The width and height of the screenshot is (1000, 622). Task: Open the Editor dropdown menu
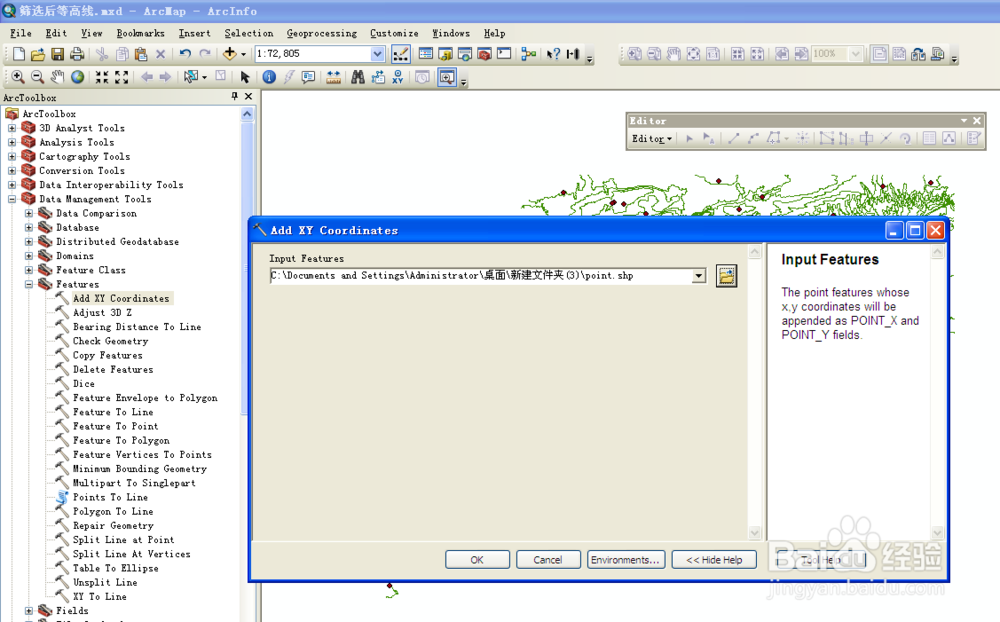[651, 138]
